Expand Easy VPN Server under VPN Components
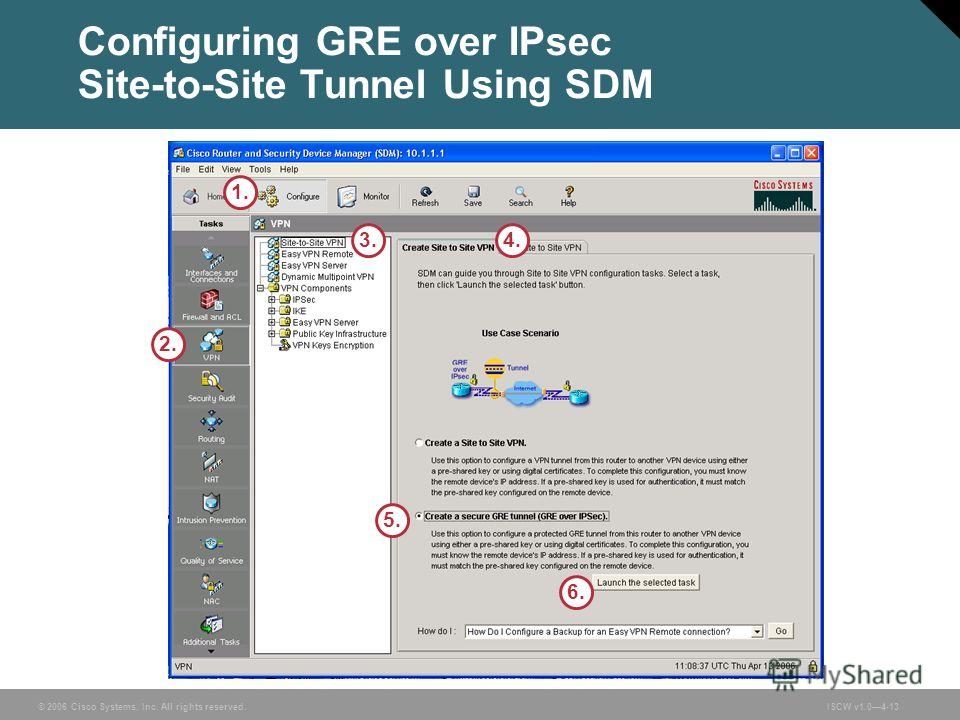 [x=272, y=323]
